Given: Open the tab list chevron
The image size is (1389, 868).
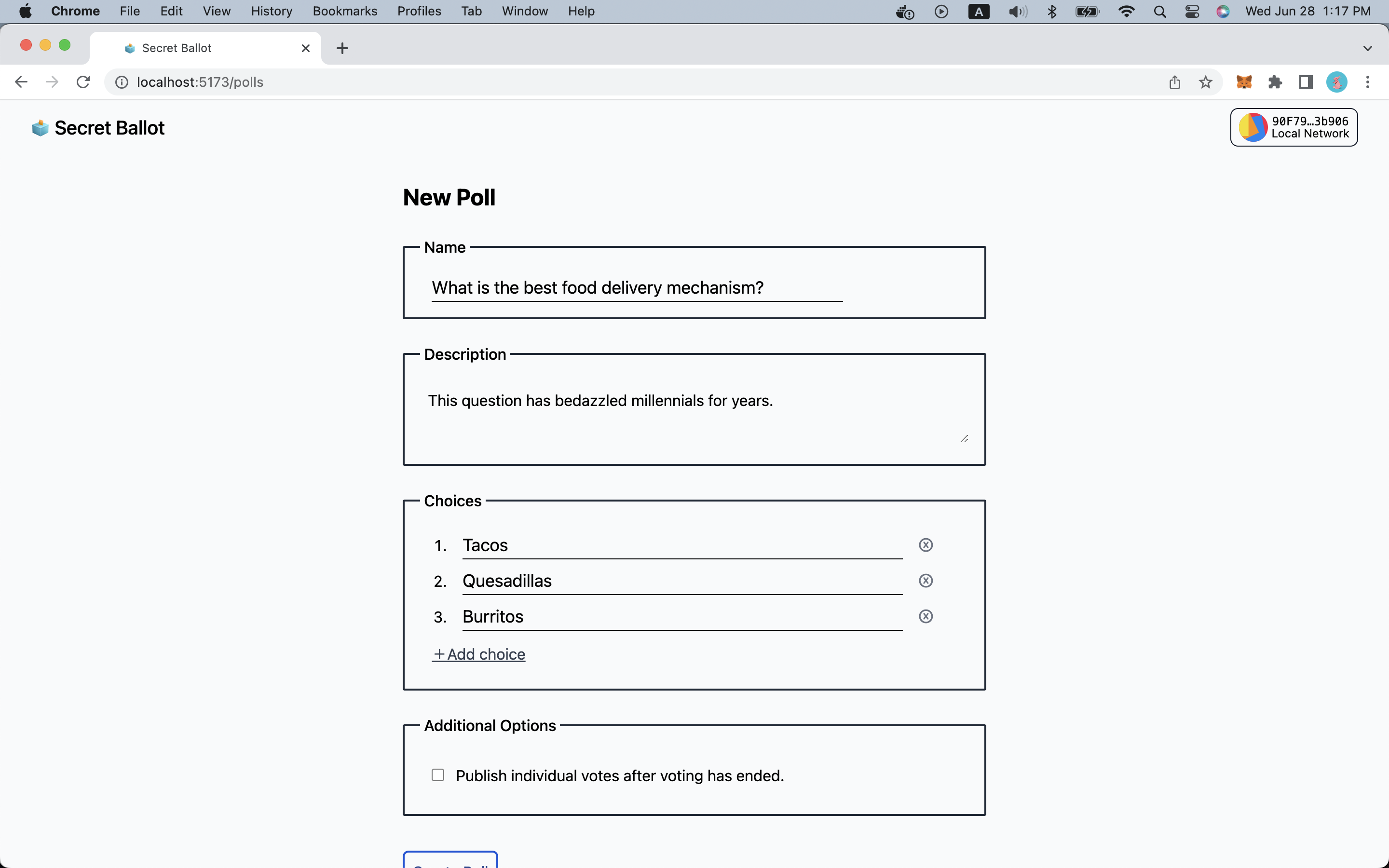Looking at the screenshot, I should pos(1368,48).
